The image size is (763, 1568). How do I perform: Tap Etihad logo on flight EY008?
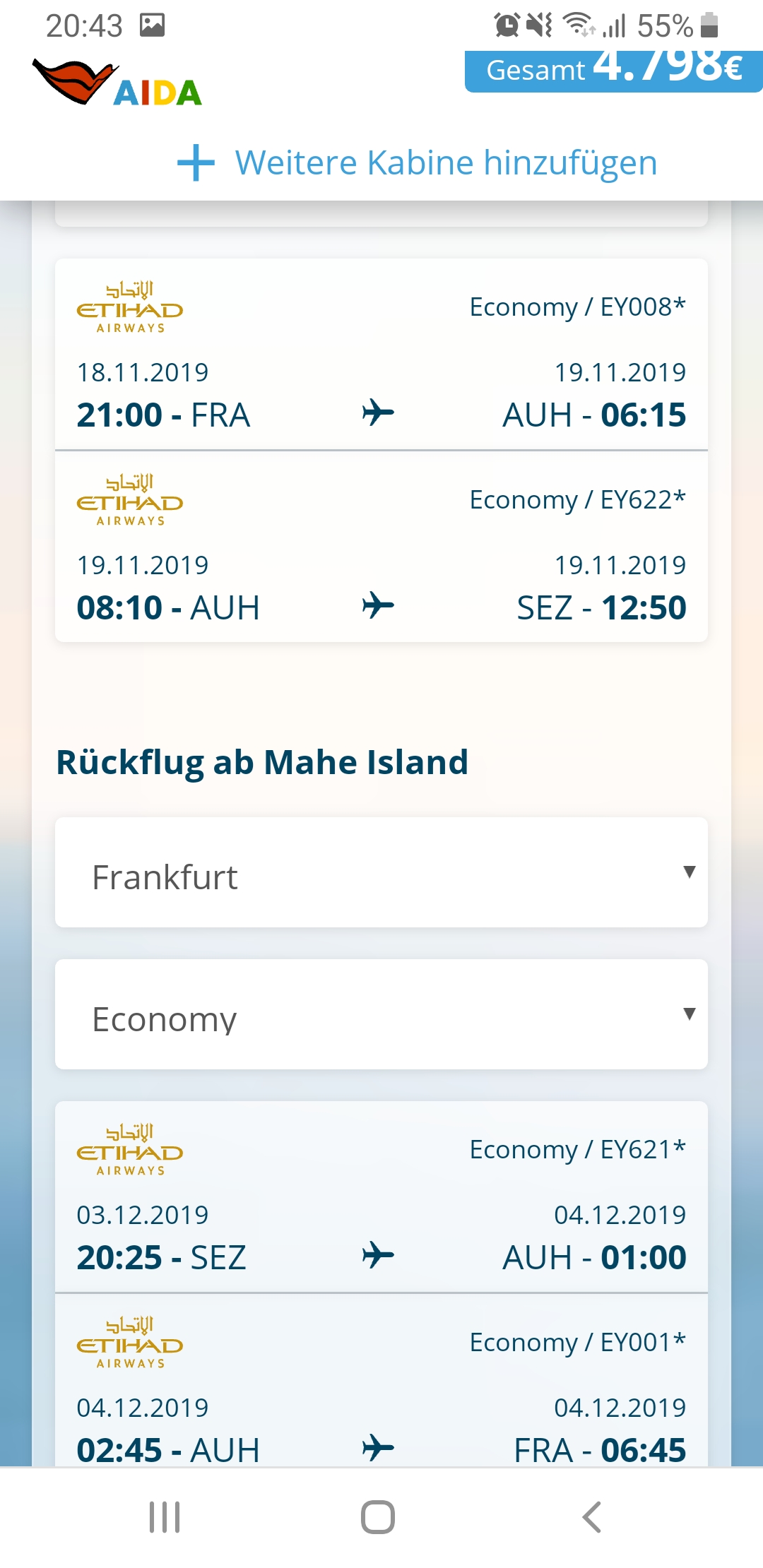coord(130,308)
